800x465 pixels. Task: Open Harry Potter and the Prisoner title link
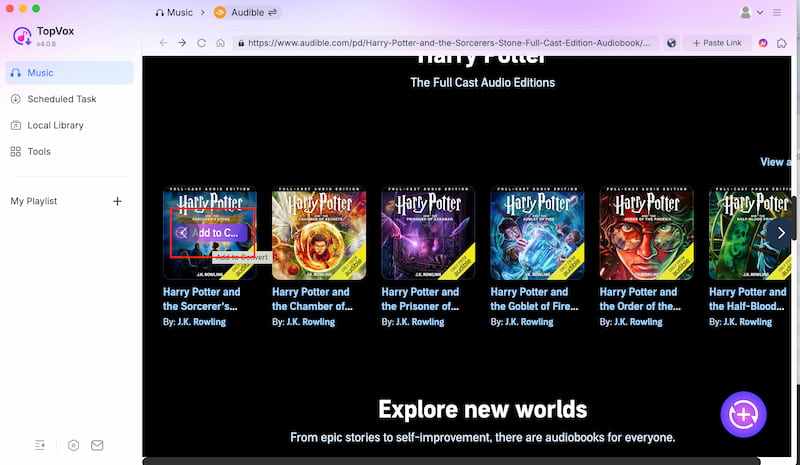pyautogui.click(x=420, y=299)
